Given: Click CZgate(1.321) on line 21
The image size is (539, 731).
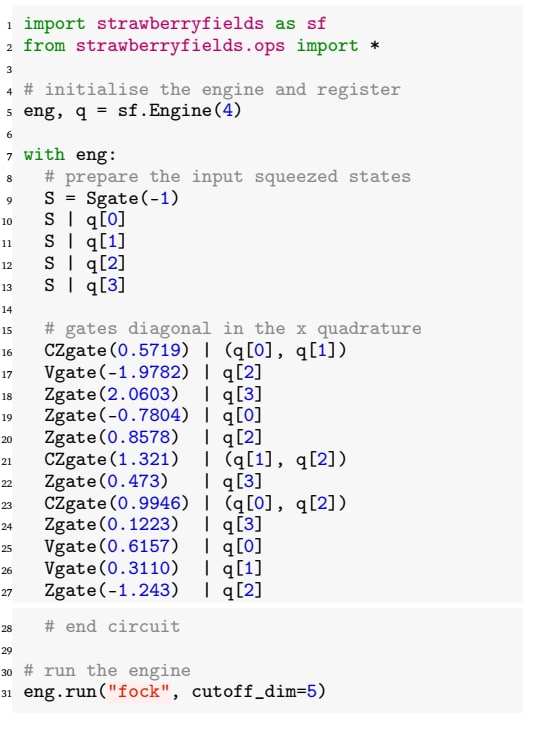Looking at the screenshot, I should (x=111, y=460).
